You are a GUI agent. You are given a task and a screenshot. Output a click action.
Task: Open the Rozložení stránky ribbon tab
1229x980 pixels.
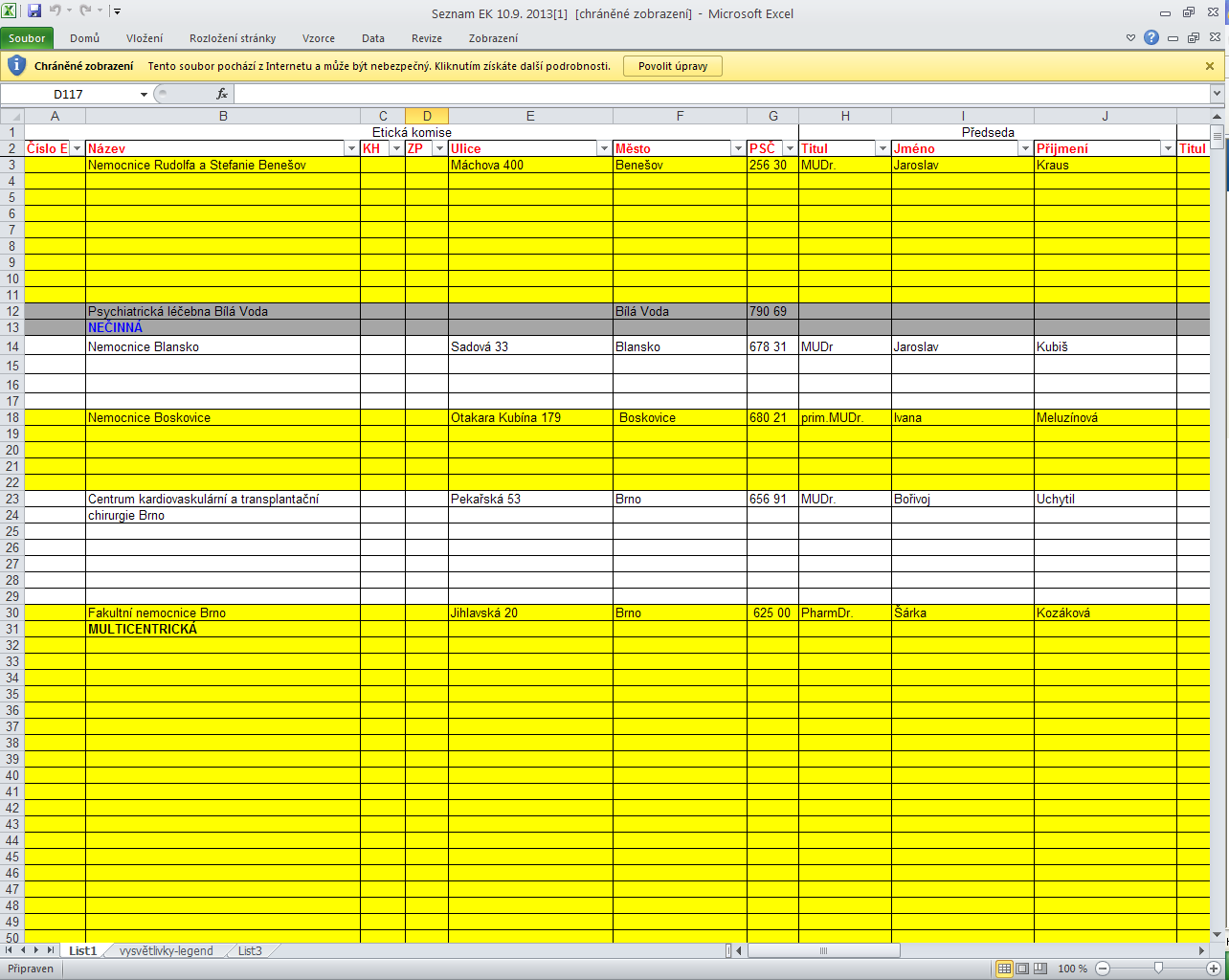point(233,38)
